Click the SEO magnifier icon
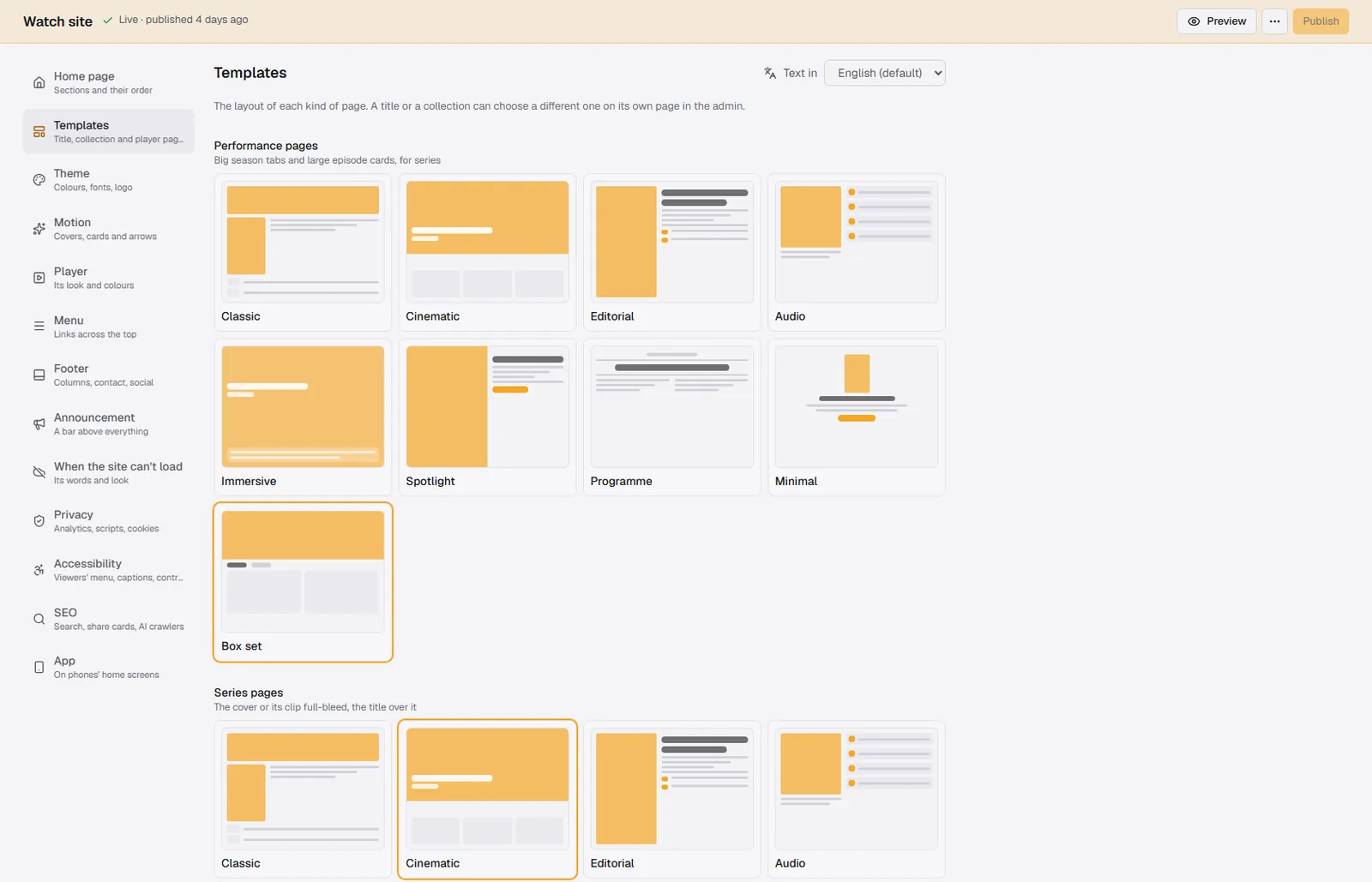Screen dimensions: 1372x882 39,619
